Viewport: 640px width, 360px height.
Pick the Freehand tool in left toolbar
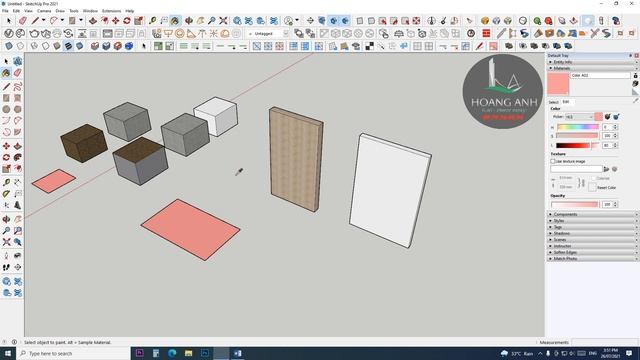18,87
